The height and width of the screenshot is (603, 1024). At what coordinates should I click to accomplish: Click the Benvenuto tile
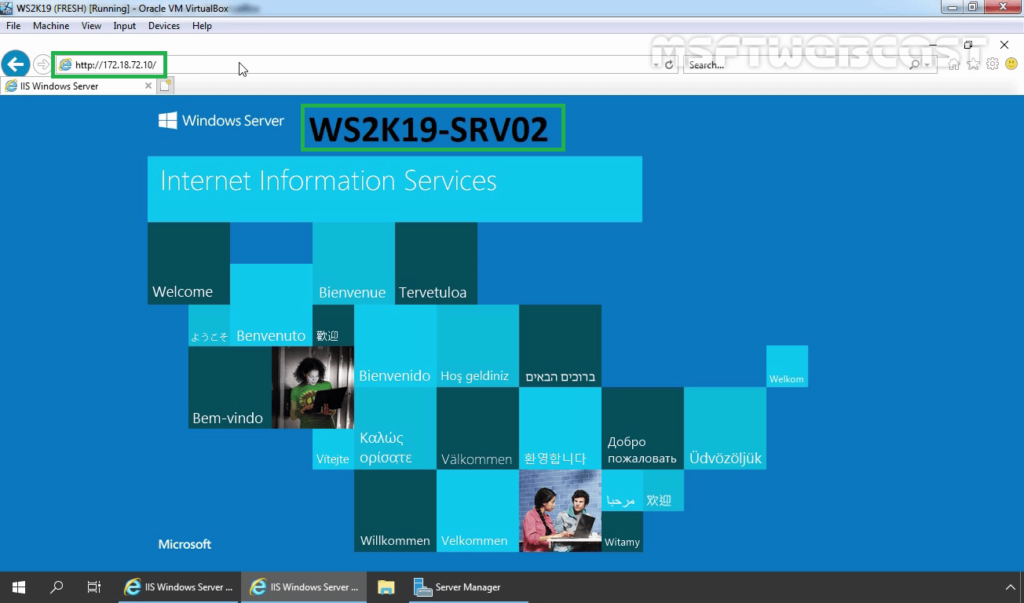click(x=271, y=305)
